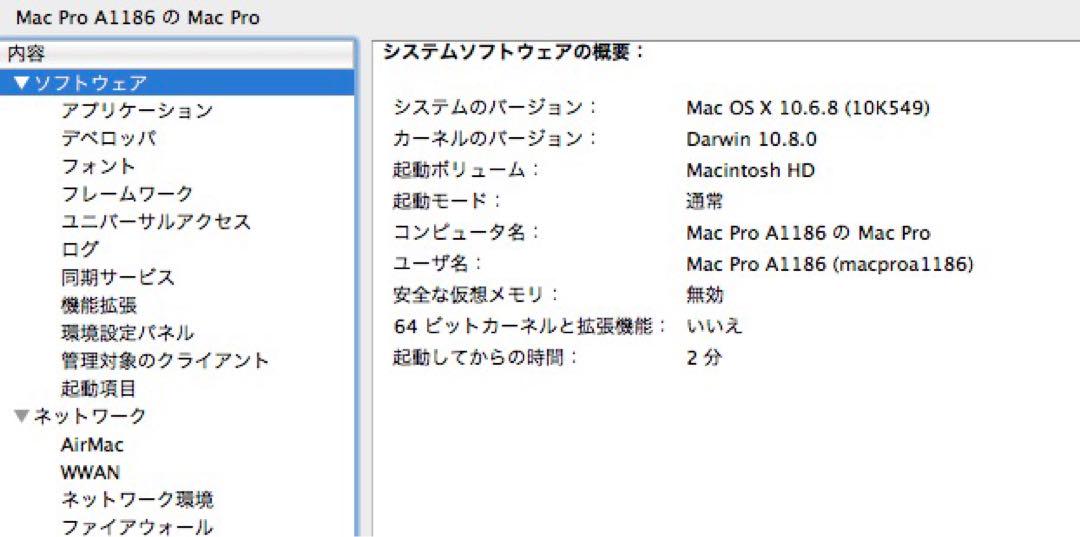This screenshot has height=537, width=1080.
Task: Click the いいえ 64-bit kernel value
Action: 714,326
